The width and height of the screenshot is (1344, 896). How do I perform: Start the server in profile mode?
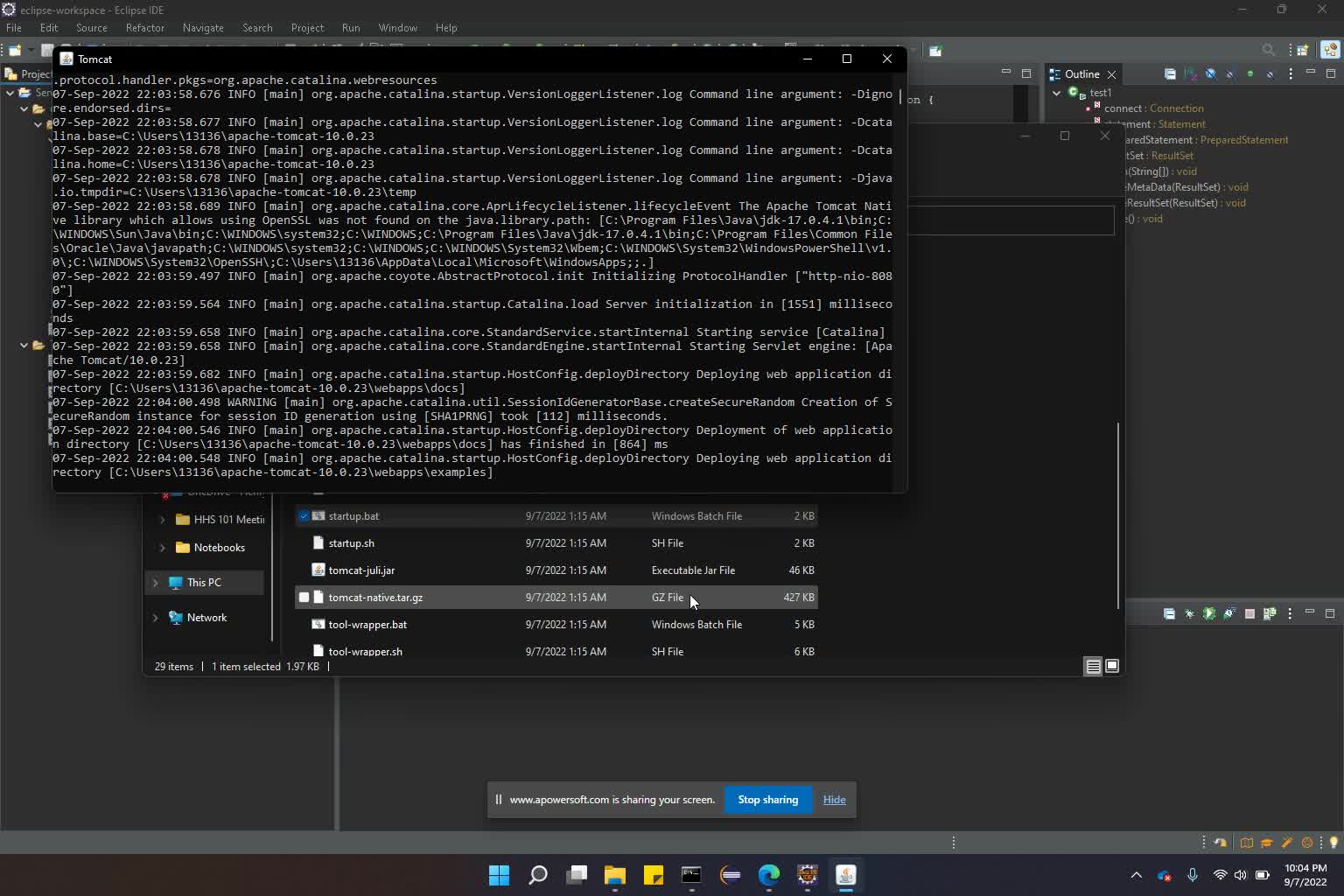(x=1229, y=614)
